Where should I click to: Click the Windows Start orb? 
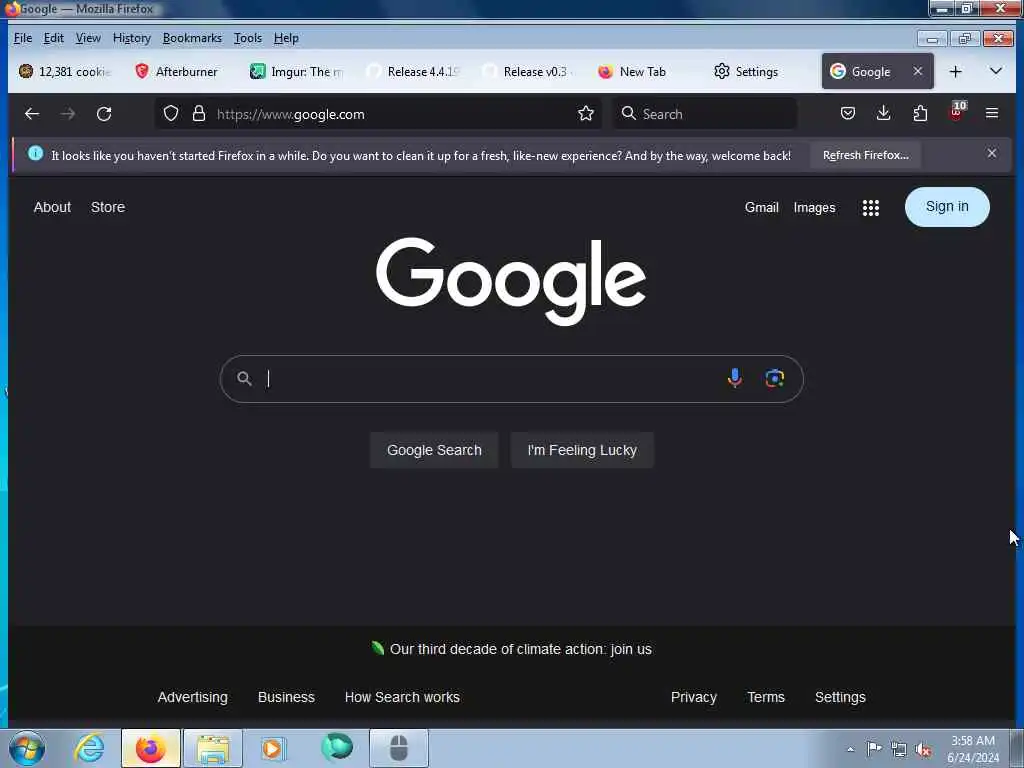point(27,748)
